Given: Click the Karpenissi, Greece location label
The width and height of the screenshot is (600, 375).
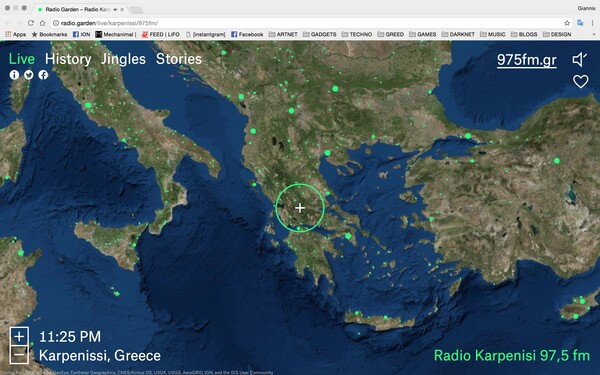Looking at the screenshot, I should 100,355.
